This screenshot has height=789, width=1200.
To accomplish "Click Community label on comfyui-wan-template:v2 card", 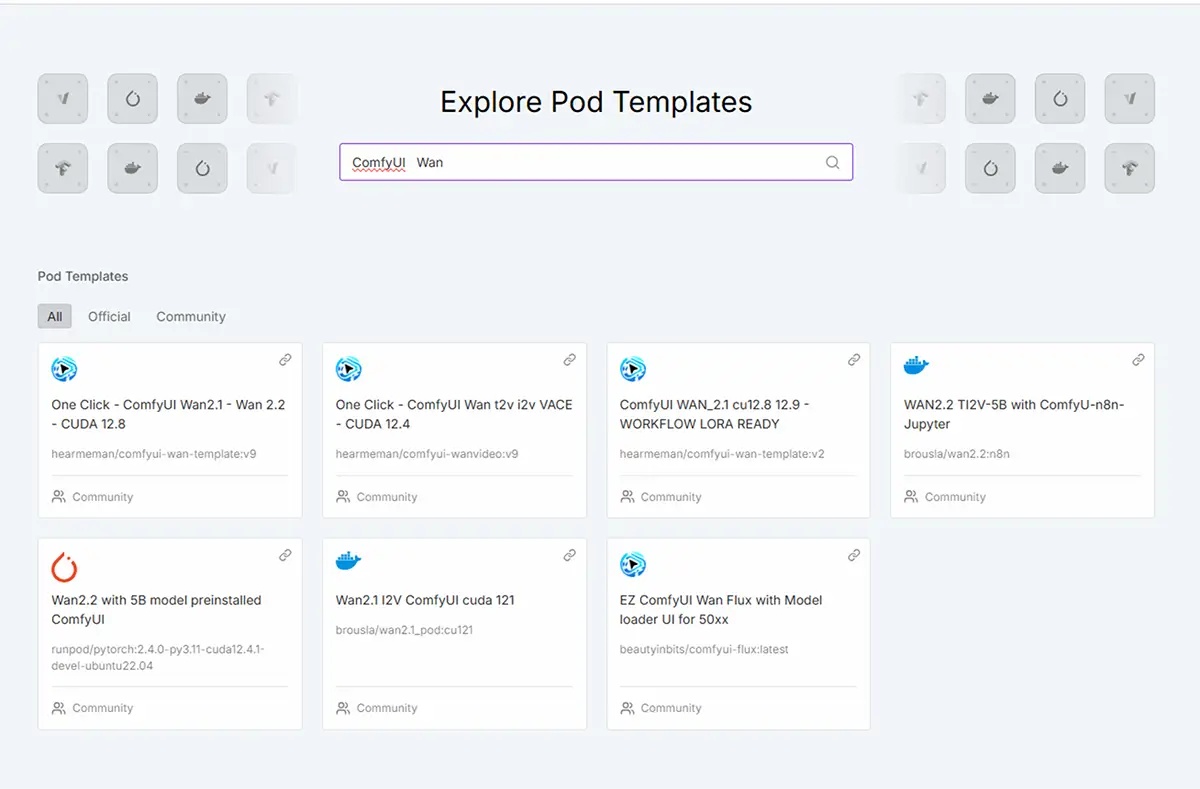I will point(670,497).
